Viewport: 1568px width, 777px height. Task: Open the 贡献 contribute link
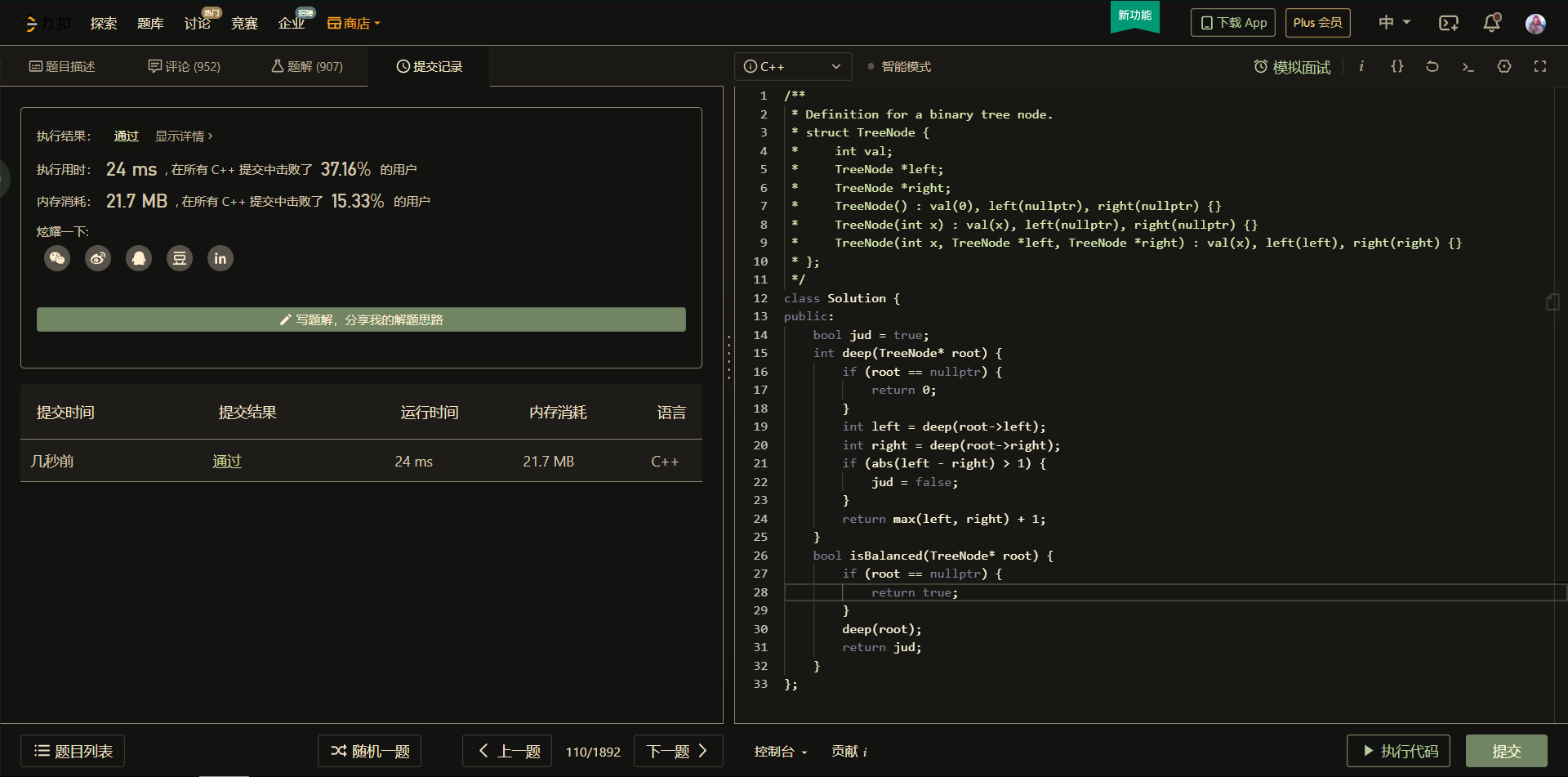[x=849, y=752]
